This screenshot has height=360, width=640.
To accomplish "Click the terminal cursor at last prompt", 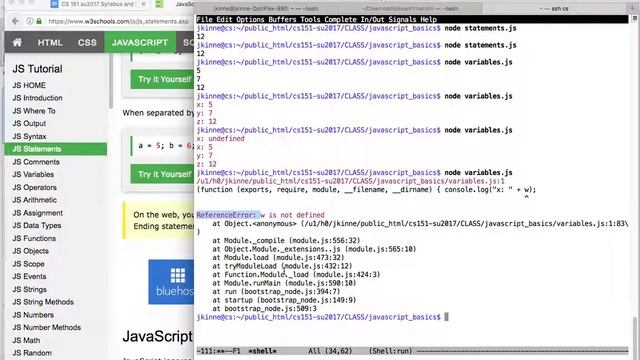I will click(446, 317).
